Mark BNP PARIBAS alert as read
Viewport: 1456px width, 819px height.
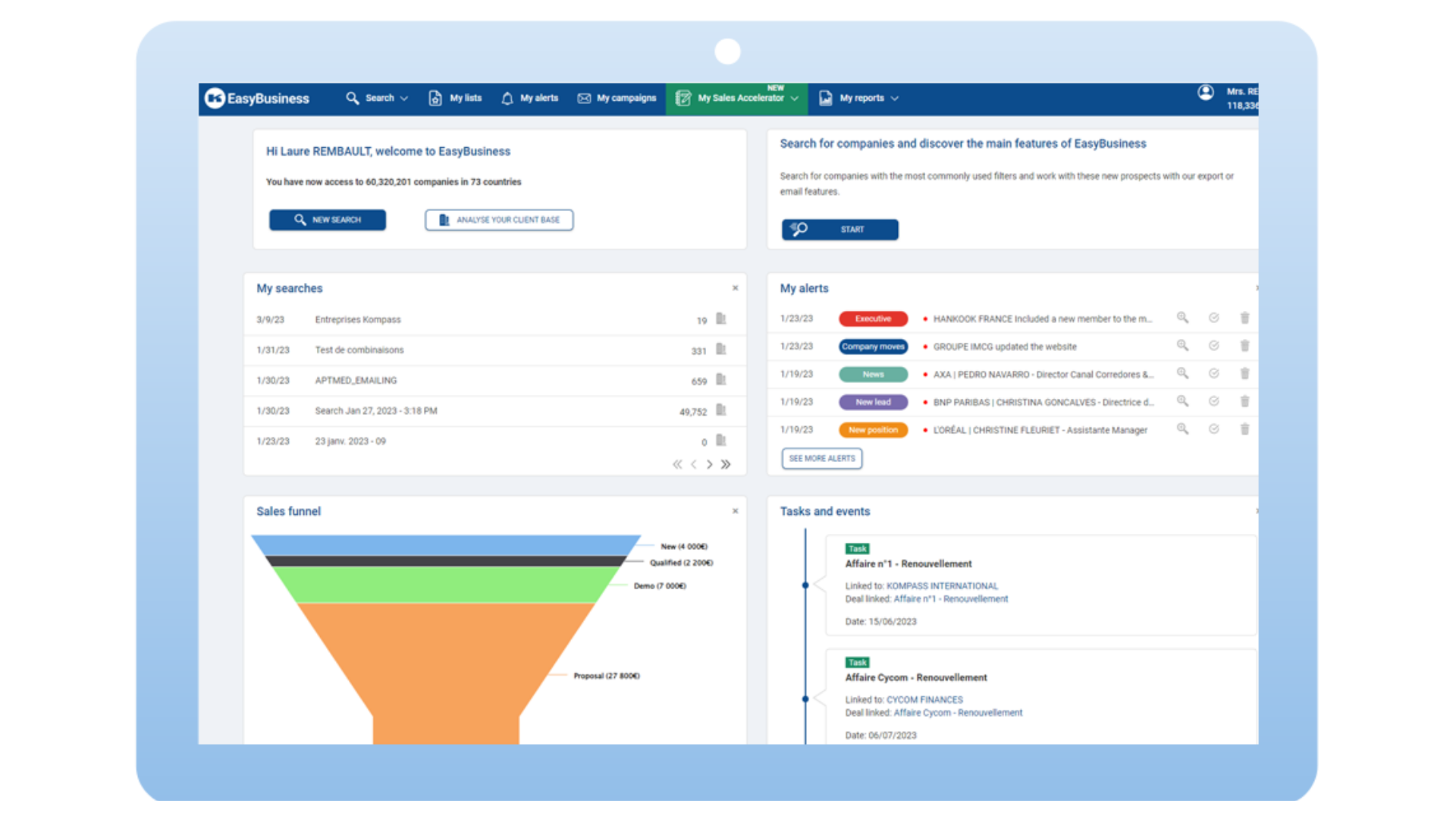pos(1213,402)
